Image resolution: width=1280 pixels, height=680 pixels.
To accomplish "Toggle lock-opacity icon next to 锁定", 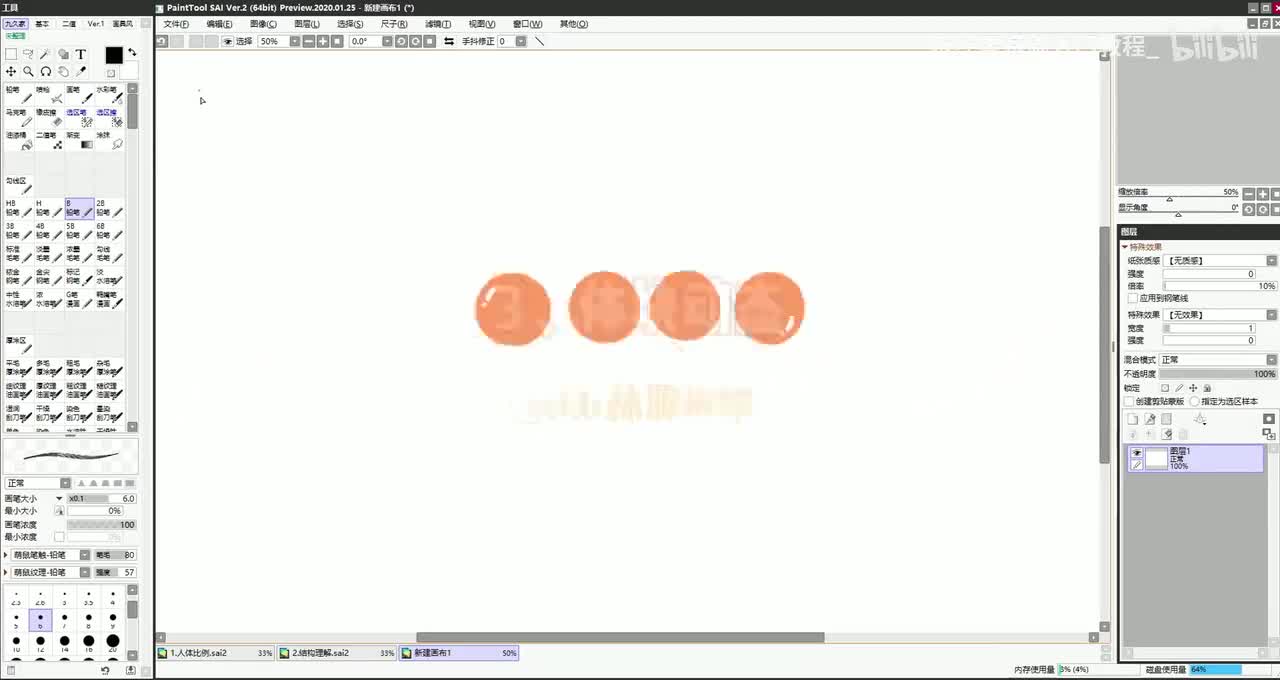I will (x=1165, y=388).
